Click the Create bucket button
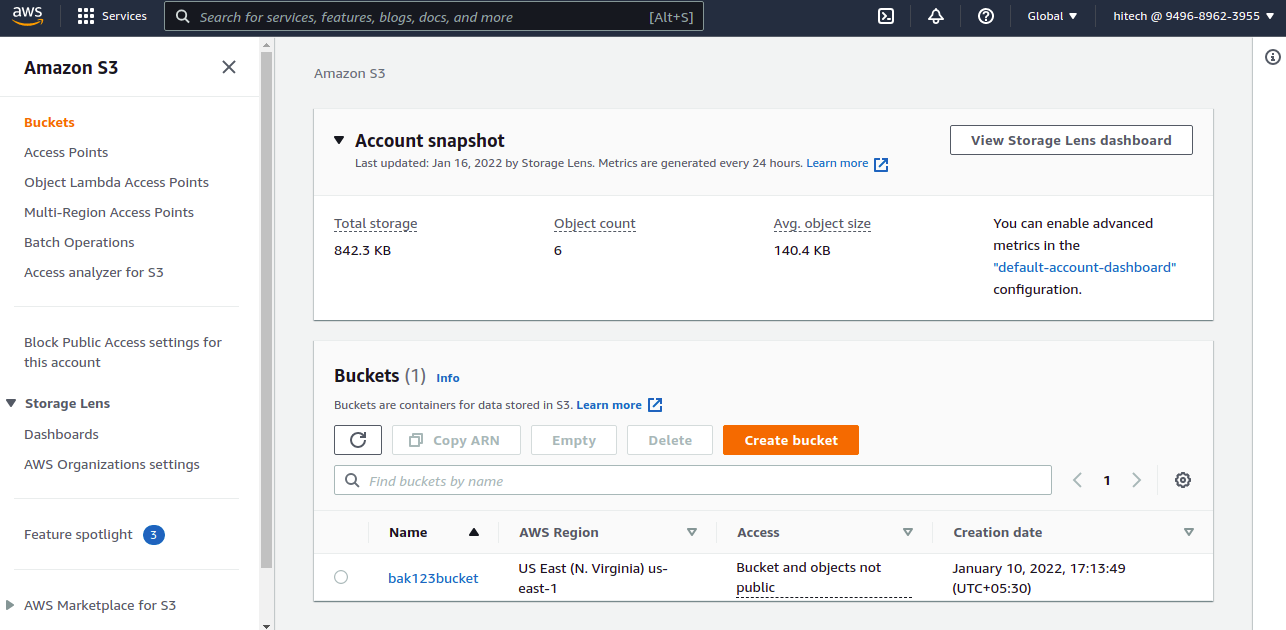Image resolution: width=1286 pixels, height=630 pixels. click(791, 440)
